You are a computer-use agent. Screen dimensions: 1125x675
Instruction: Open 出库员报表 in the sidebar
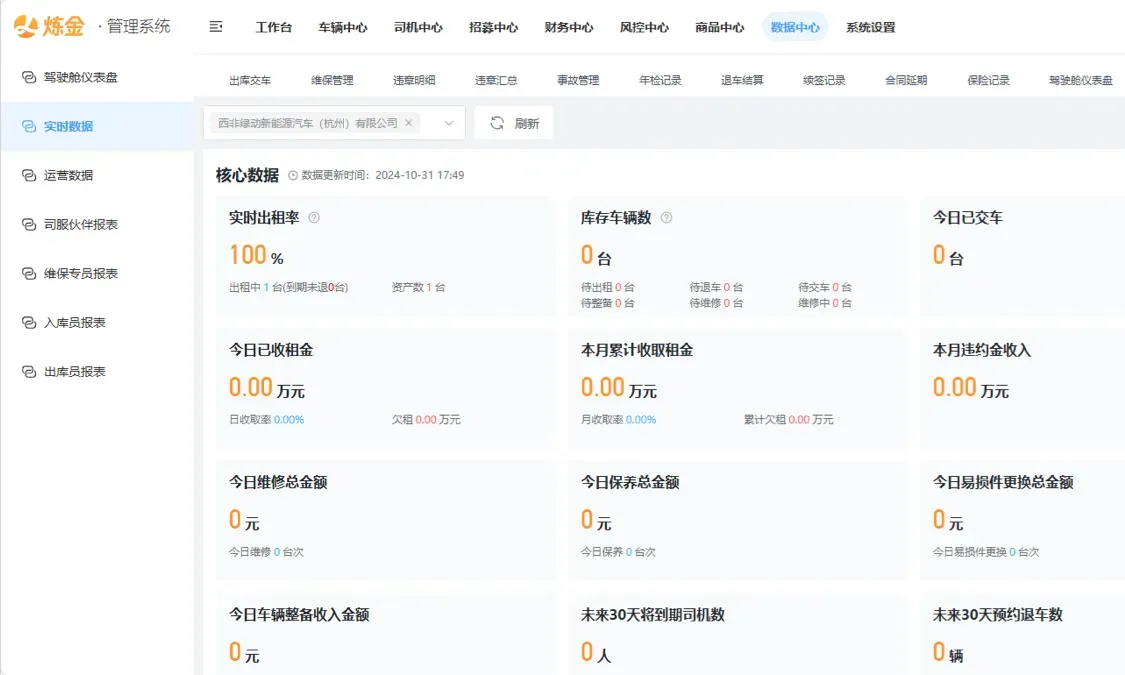tap(74, 371)
